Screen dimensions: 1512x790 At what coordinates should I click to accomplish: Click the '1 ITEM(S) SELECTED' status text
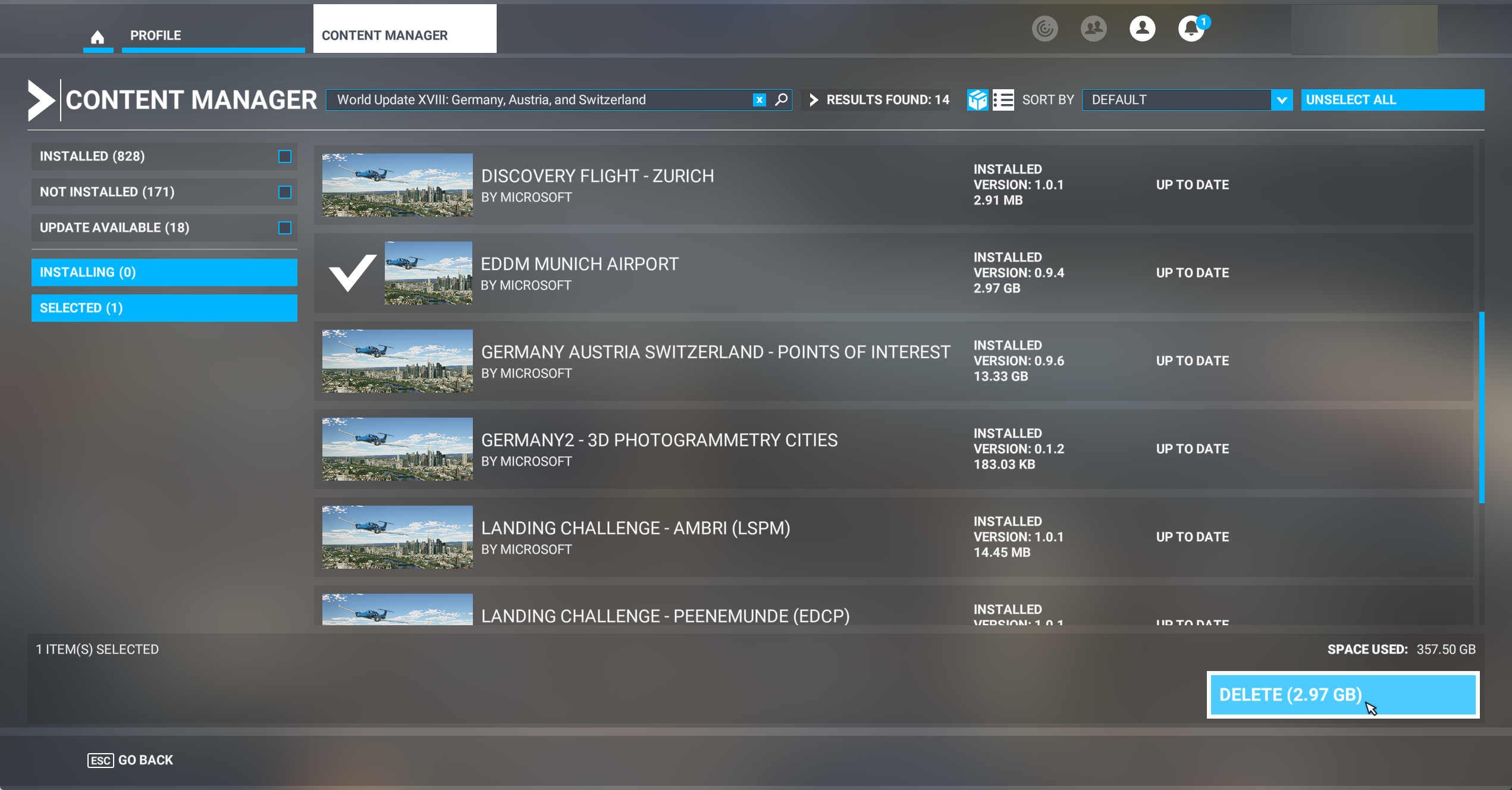(x=97, y=650)
